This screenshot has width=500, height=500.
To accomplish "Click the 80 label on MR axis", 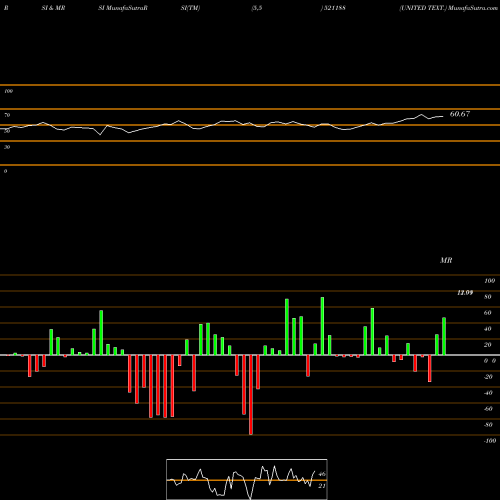I will tap(488, 297).
